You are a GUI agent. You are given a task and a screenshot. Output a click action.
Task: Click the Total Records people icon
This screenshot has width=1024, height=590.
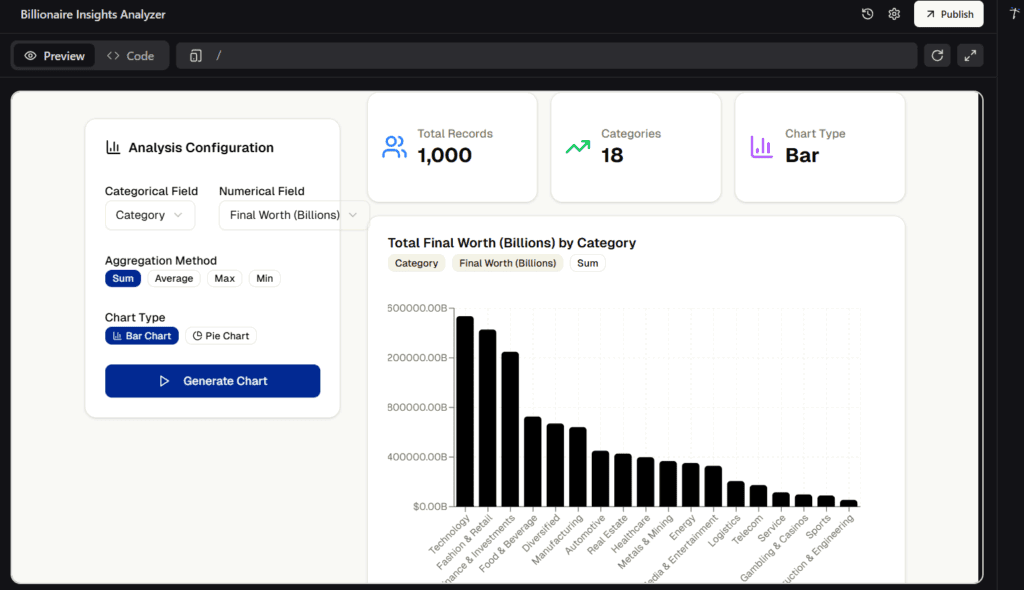(x=394, y=147)
